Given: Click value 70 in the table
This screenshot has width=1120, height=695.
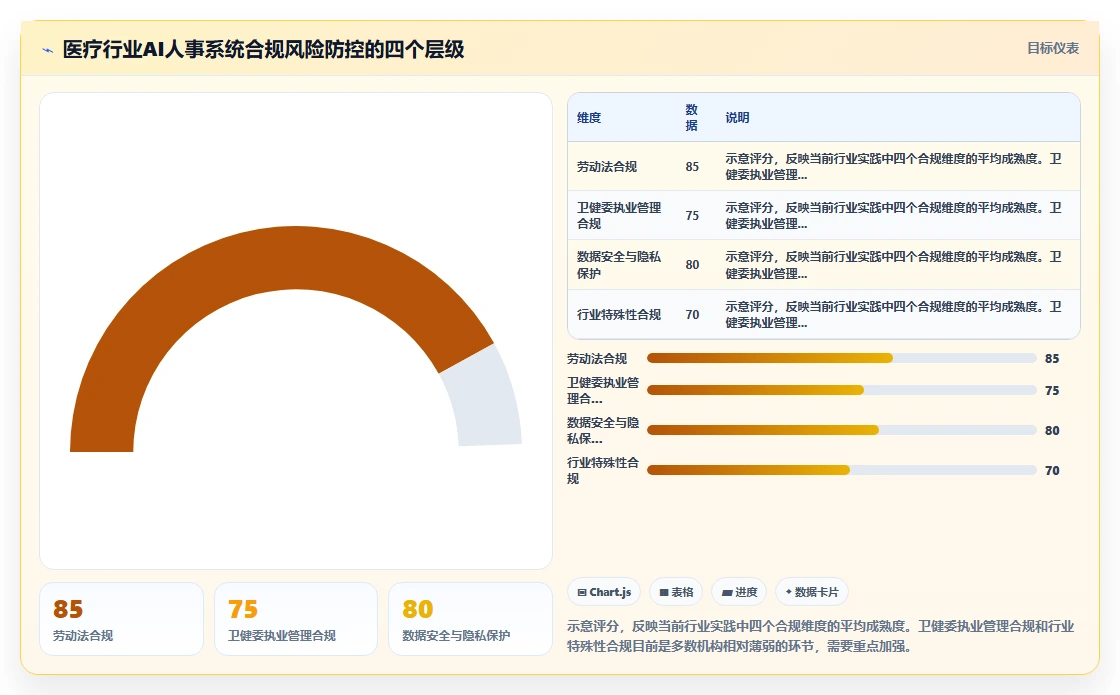Looking at the screenshot, I should tap(692, 314).
